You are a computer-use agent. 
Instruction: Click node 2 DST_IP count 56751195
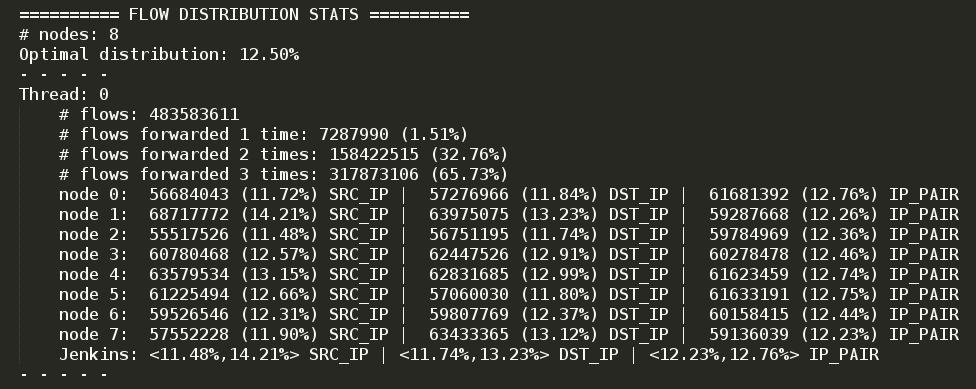[x=469, y=234]
